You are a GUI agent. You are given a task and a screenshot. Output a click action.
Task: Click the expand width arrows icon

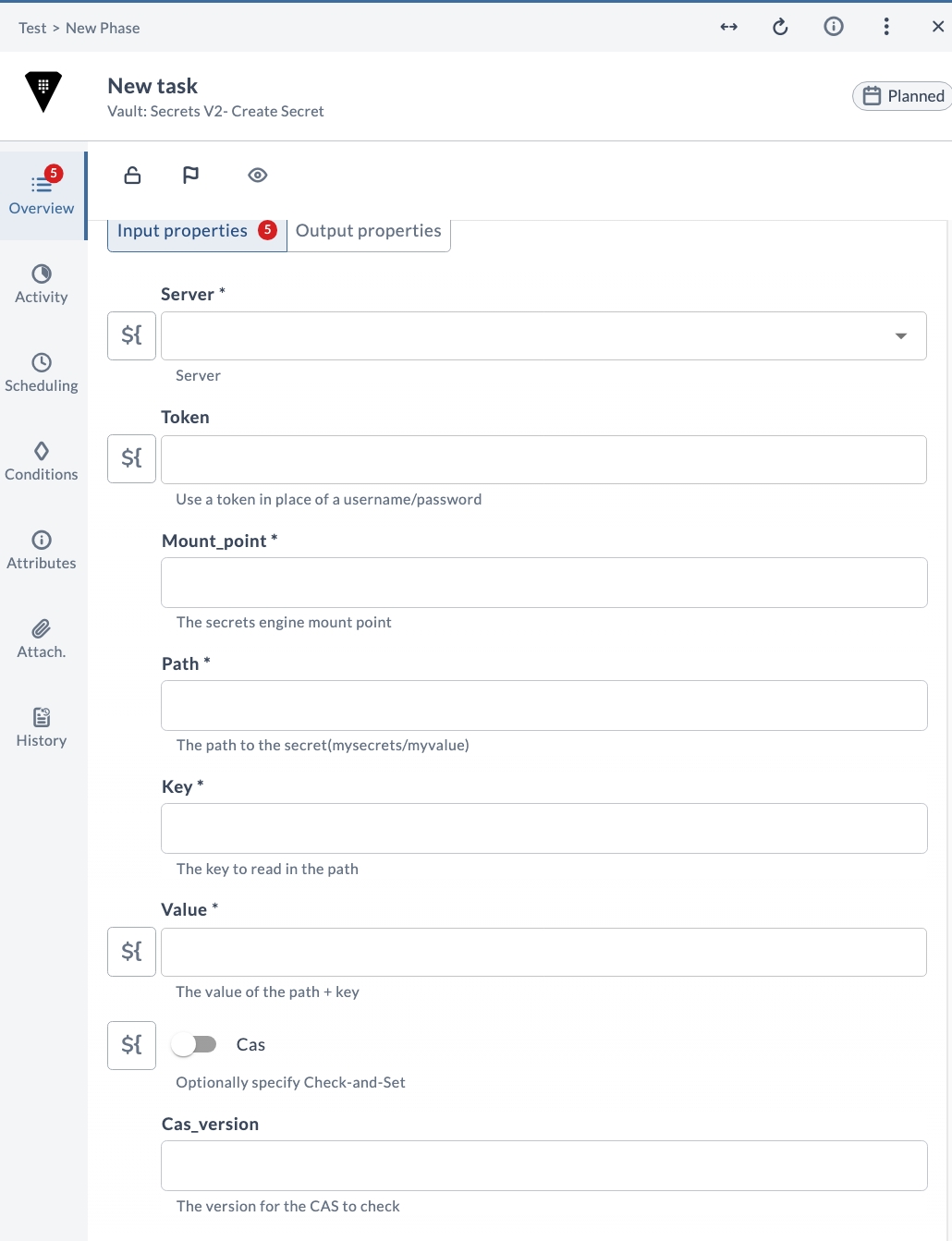click(x=729, y=27)
